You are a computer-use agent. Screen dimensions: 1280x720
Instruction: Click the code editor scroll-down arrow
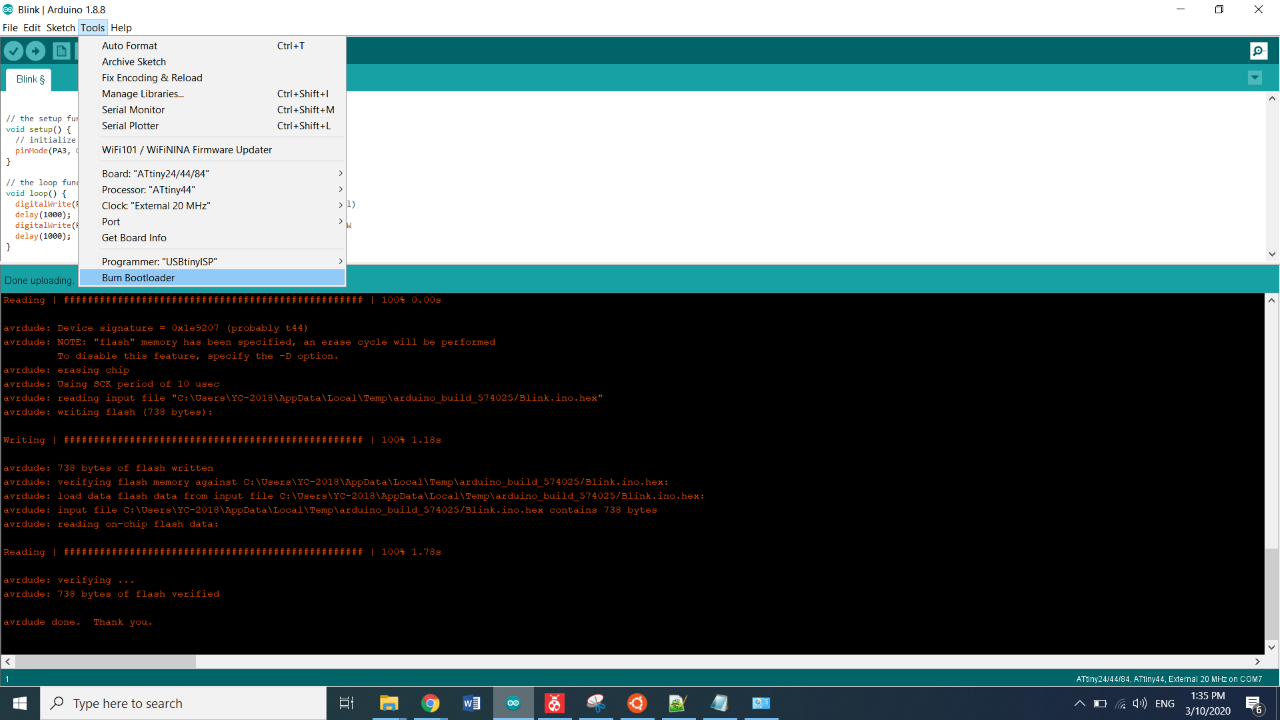pos(1272,254)
